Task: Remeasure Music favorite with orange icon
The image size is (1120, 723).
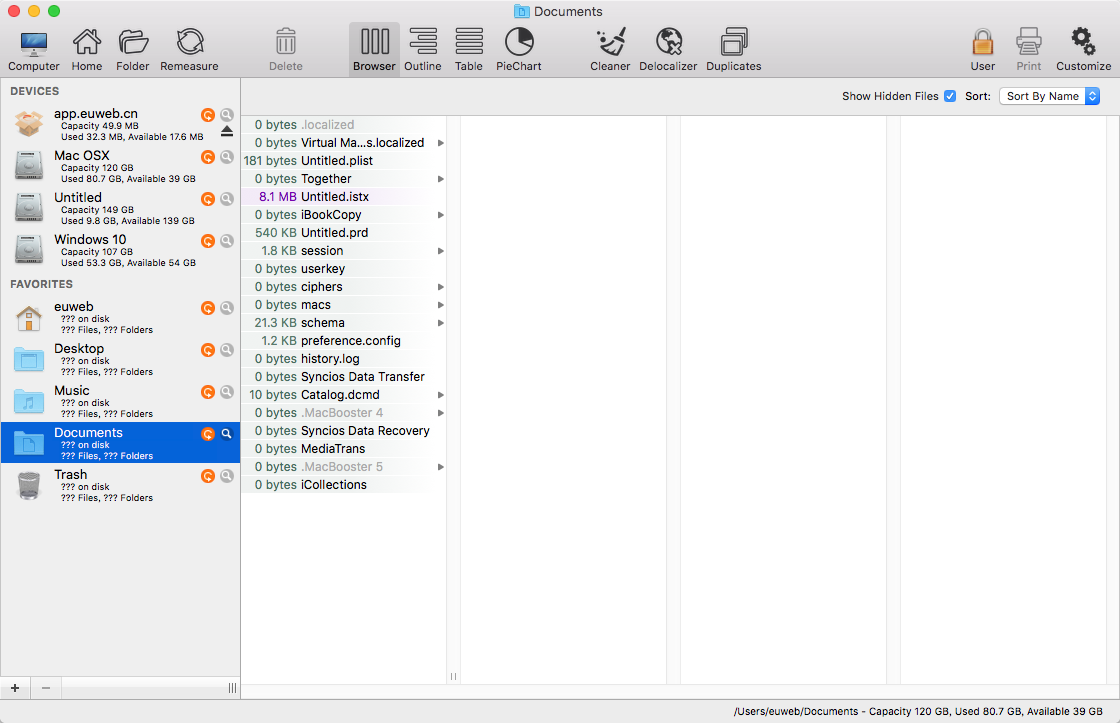Action: tap(208, 392)
